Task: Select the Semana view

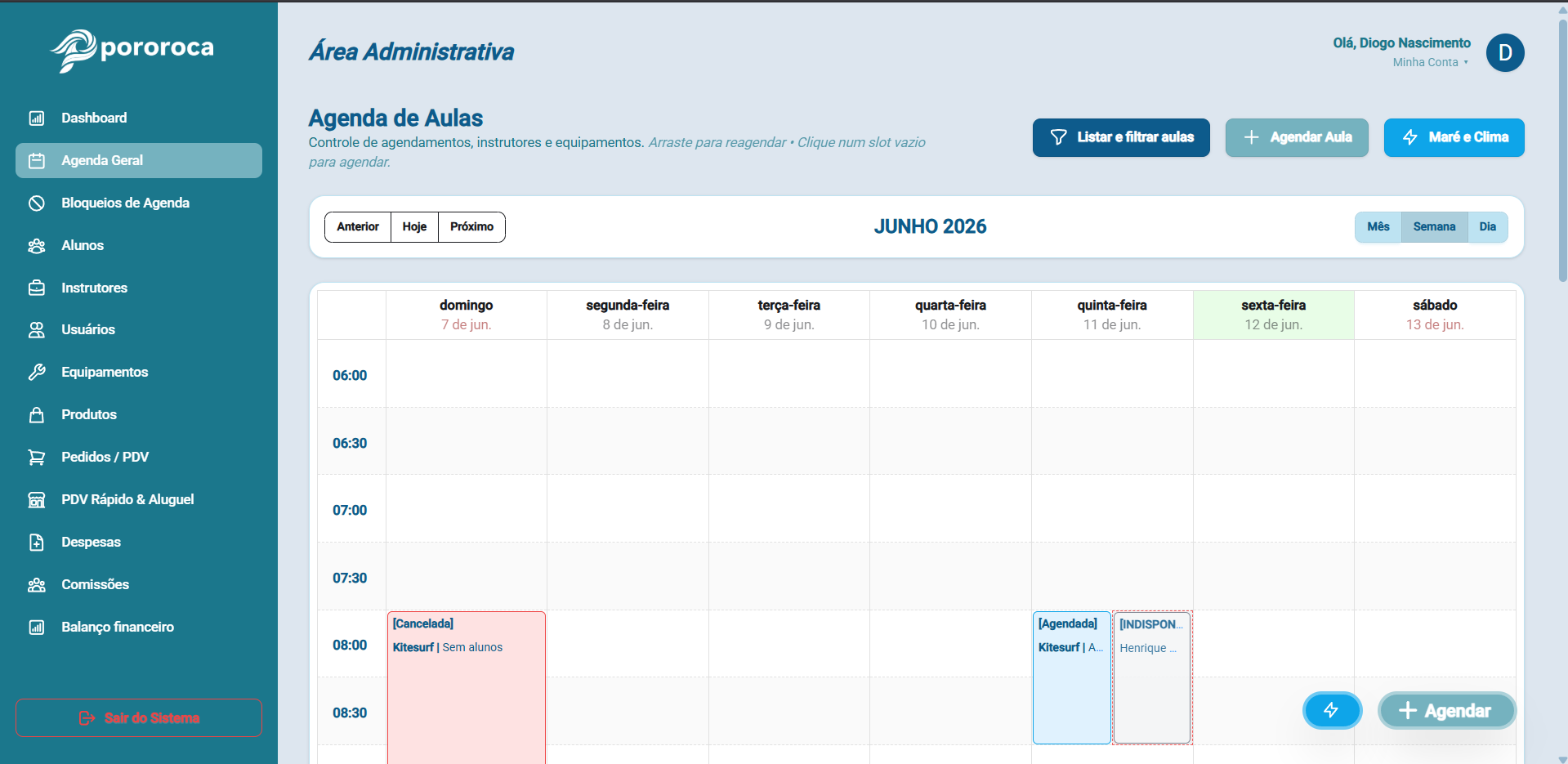Action: [1435, 227]
